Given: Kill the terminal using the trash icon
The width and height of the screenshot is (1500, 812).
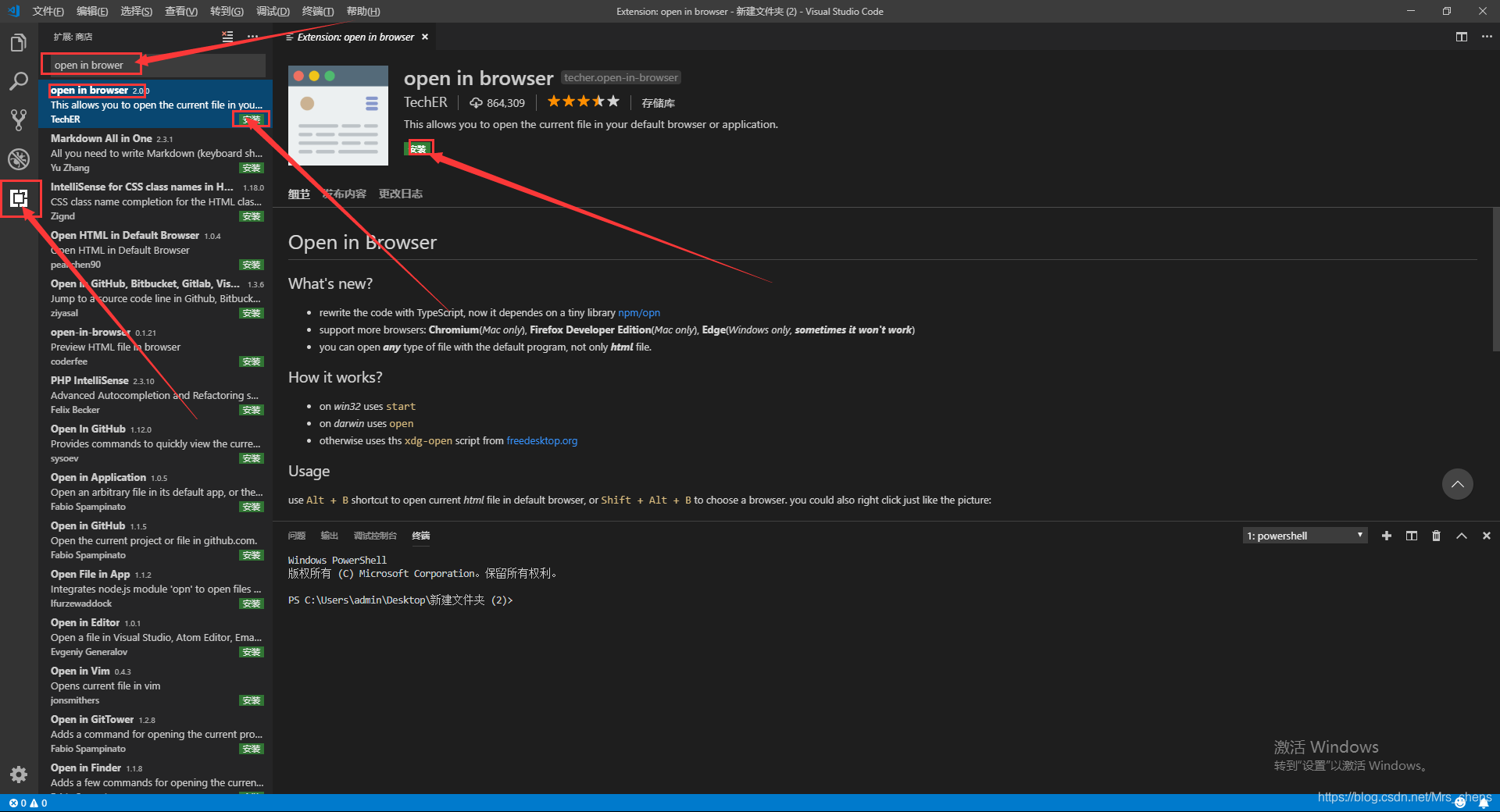Looking at the screenshot, I should 1436,536.
